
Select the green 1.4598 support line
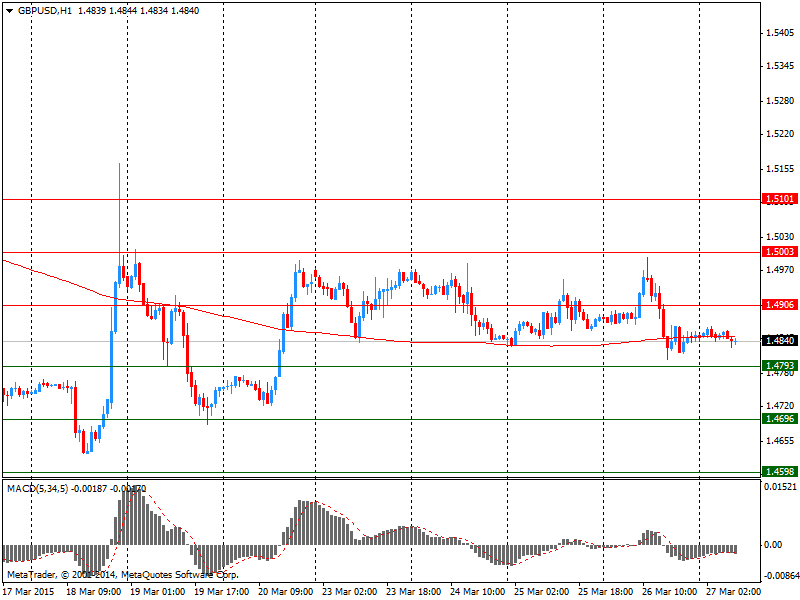(x=382, y=472)
